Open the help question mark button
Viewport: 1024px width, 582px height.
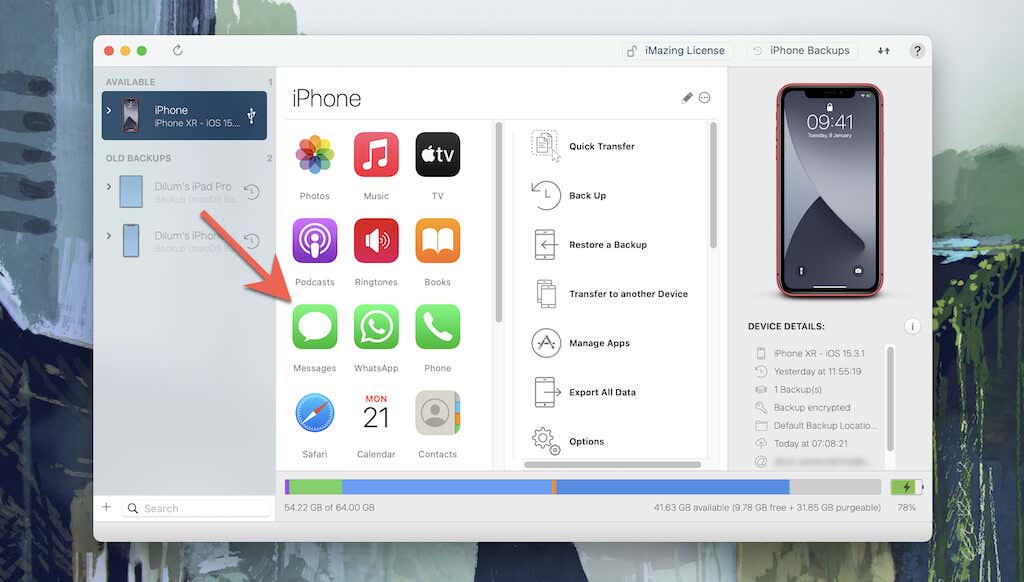click(917, 50)
